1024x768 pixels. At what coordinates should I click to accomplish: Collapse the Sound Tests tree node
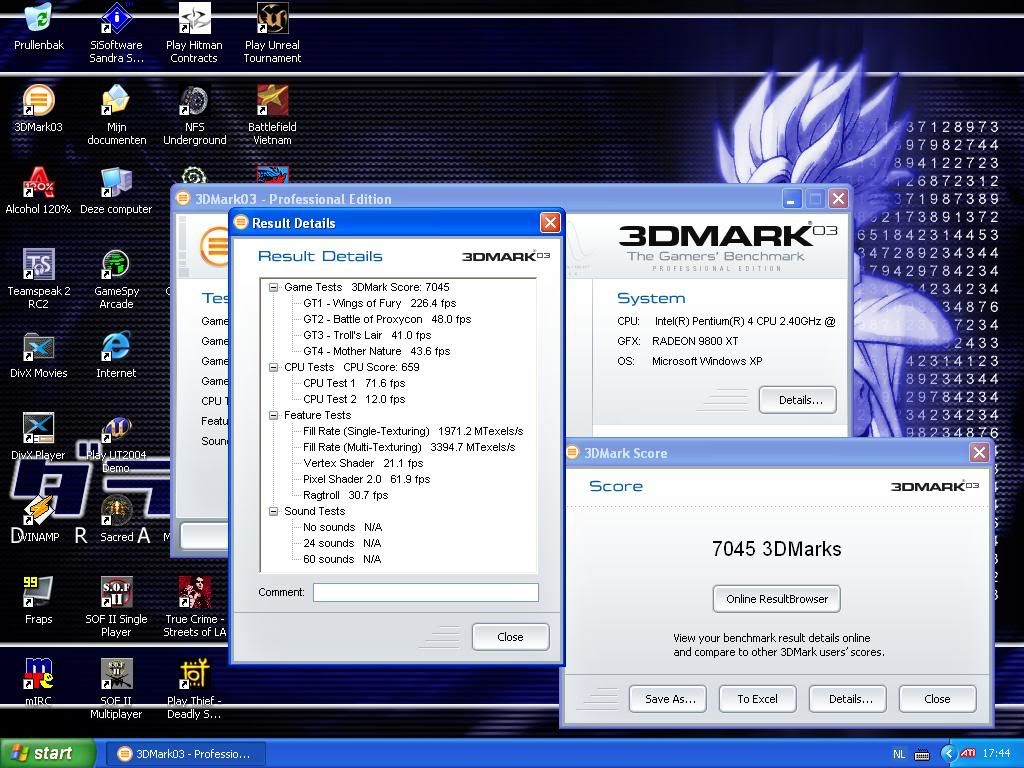tap(274, 511)
